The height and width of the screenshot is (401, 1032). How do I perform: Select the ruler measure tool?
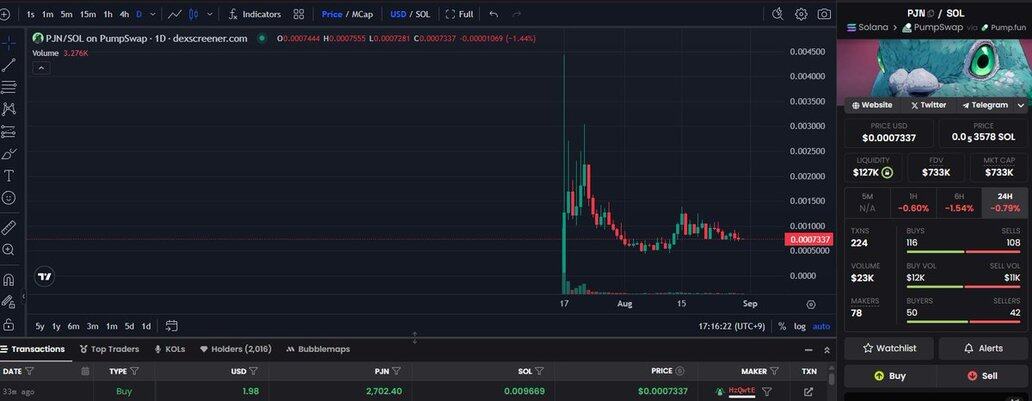9,228
